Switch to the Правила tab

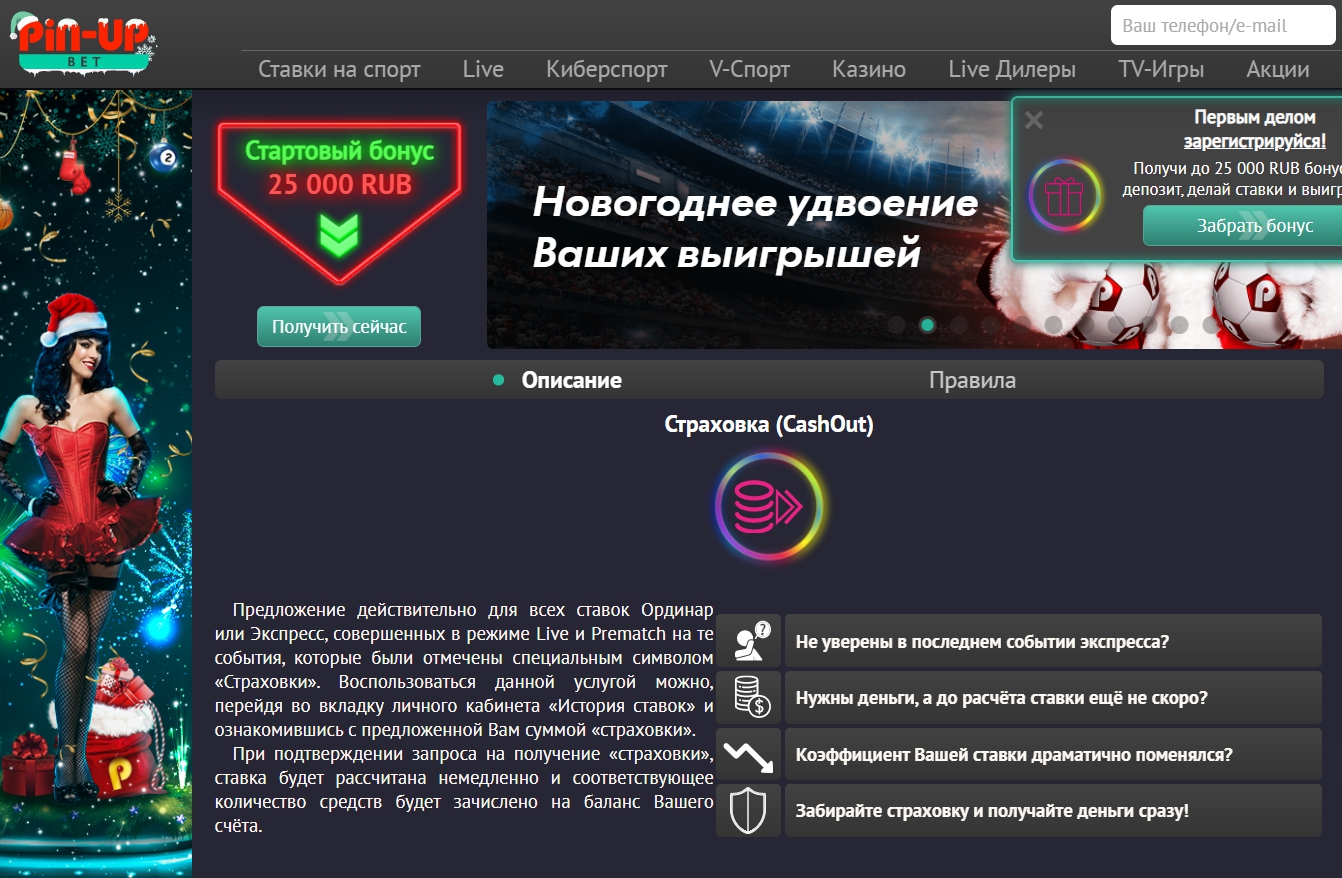coord(972,380)
